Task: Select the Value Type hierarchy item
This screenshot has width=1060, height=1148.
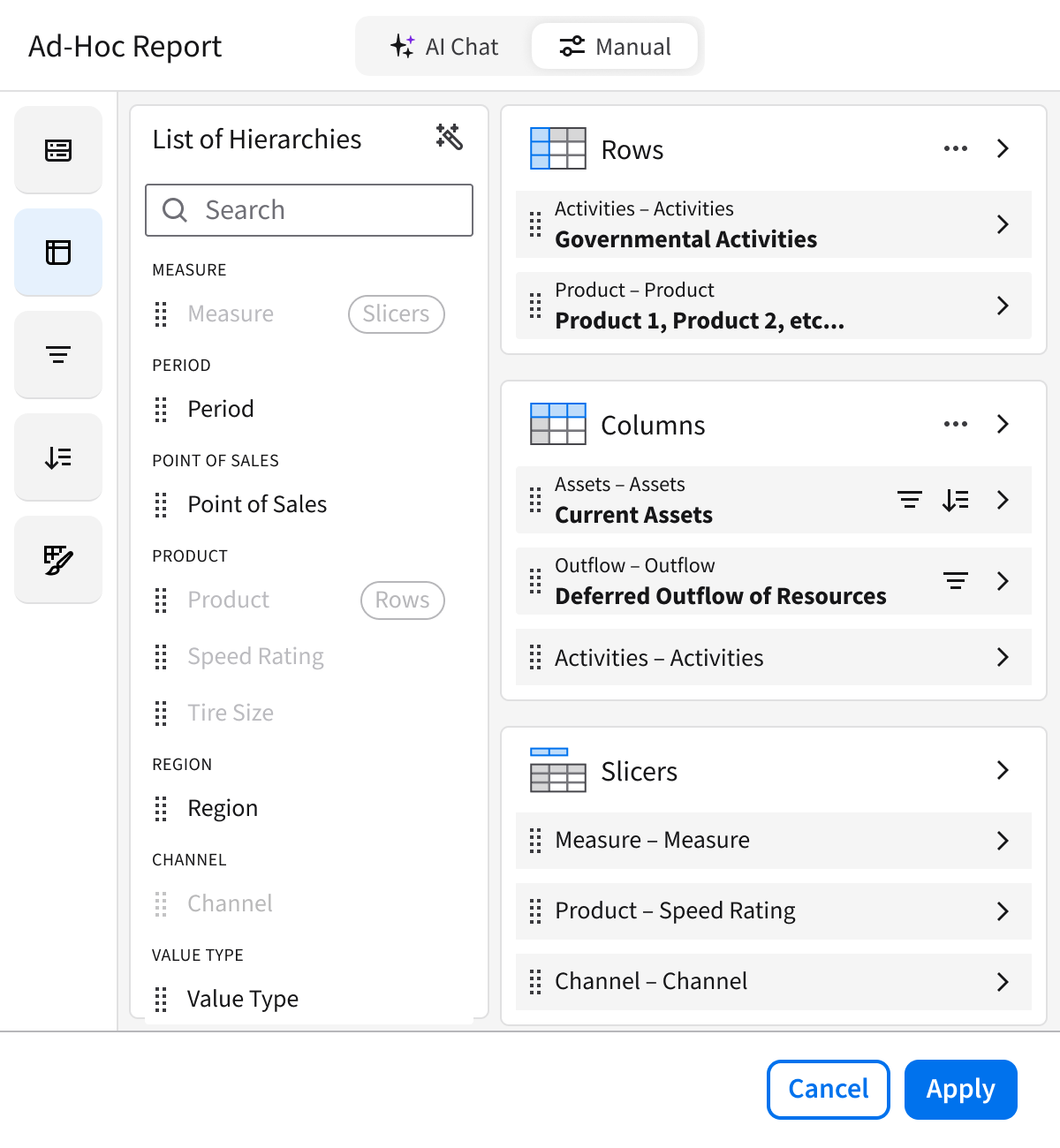Action: tap(243, 999)
